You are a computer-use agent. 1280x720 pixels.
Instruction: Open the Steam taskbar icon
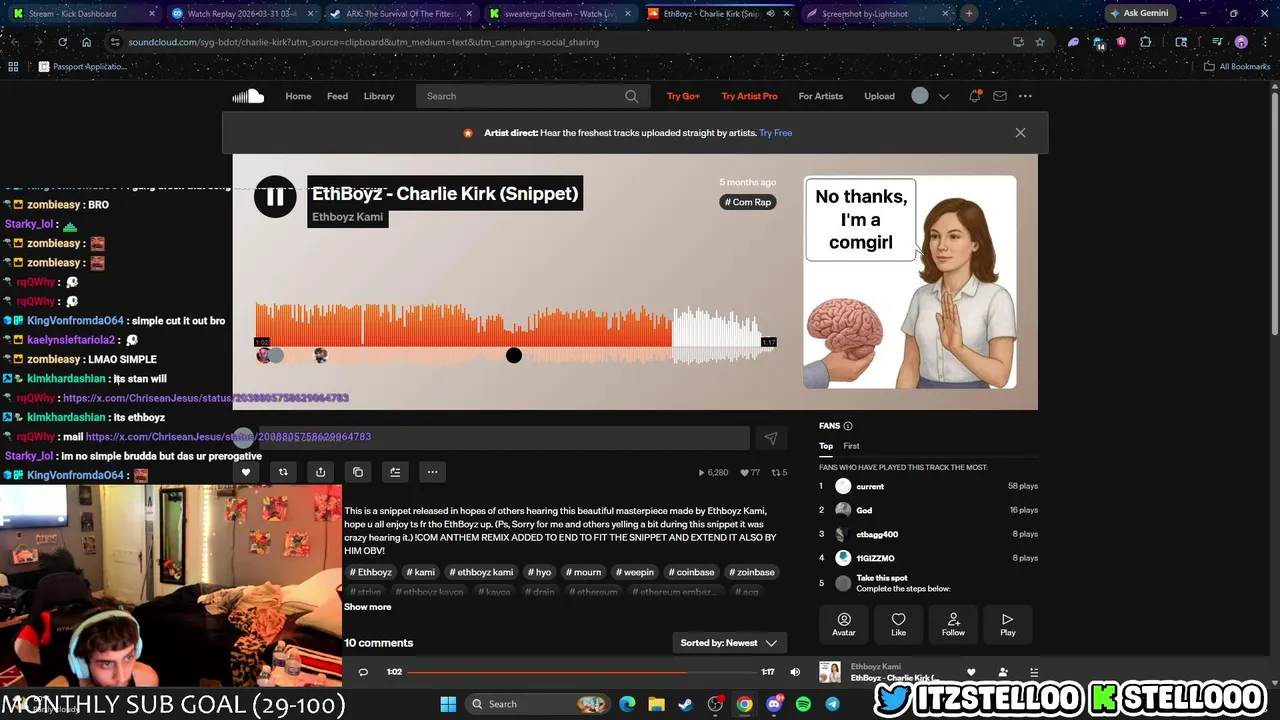685,704
